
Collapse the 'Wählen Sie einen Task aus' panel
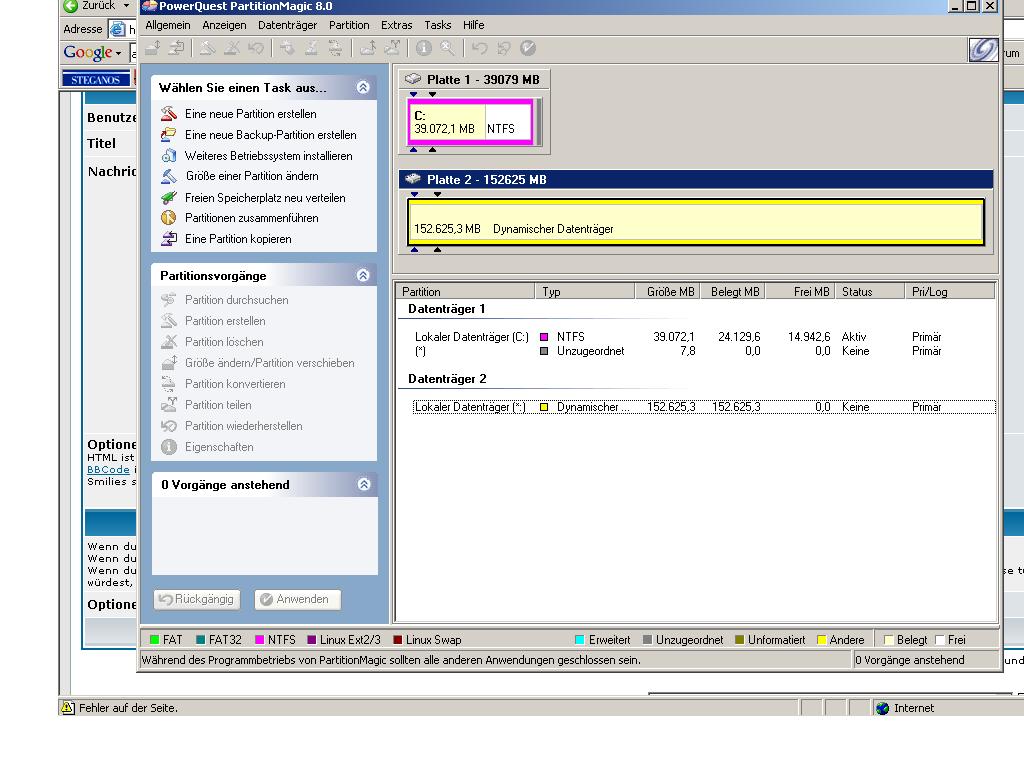(x=363, y=88)
